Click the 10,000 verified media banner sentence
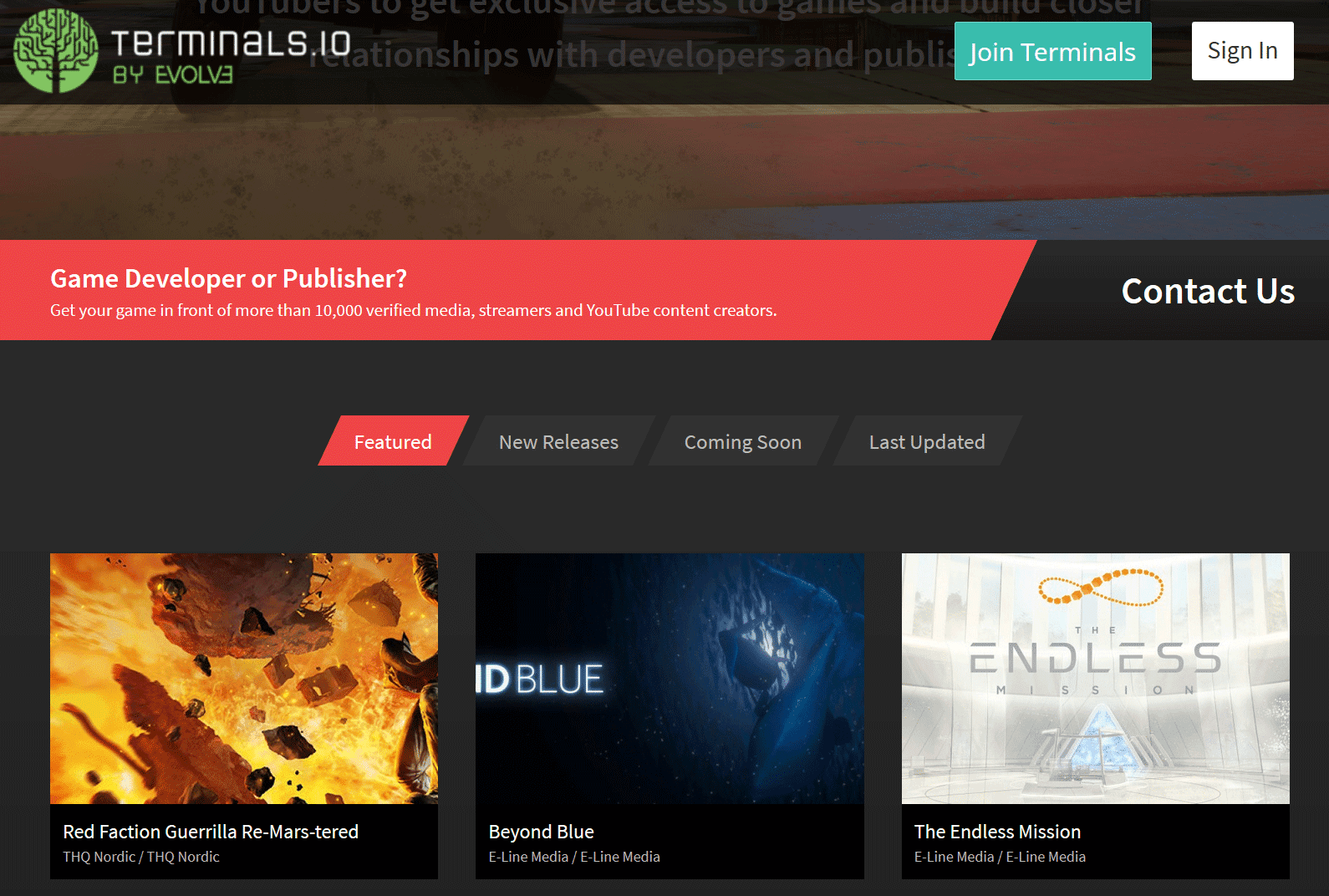The width and height of the screenshot is (1329, 896). point(413,310)
